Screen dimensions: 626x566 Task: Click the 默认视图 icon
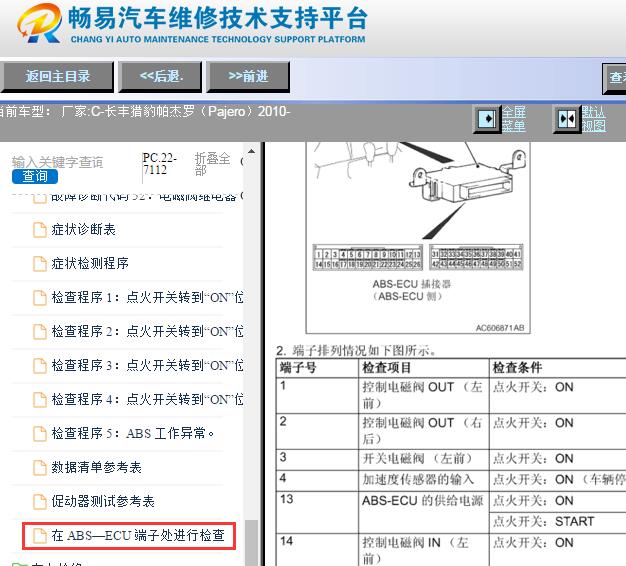click(x=567, y=119)
